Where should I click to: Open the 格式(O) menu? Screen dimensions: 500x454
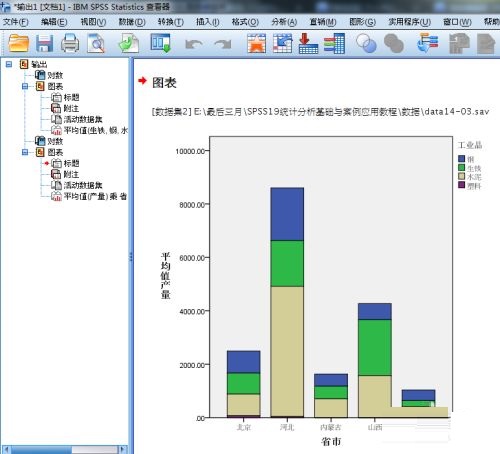coord(245,22)
